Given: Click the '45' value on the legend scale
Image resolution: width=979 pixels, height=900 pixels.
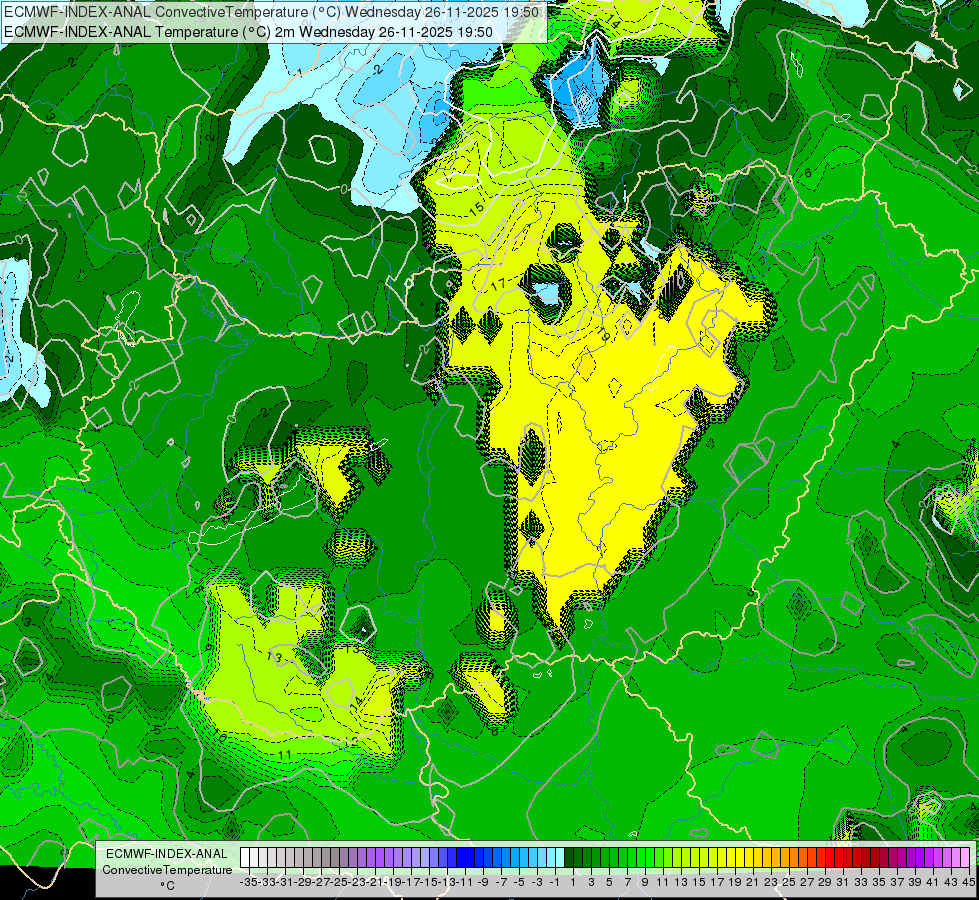Looking at the screenshot, I should 968,882.
